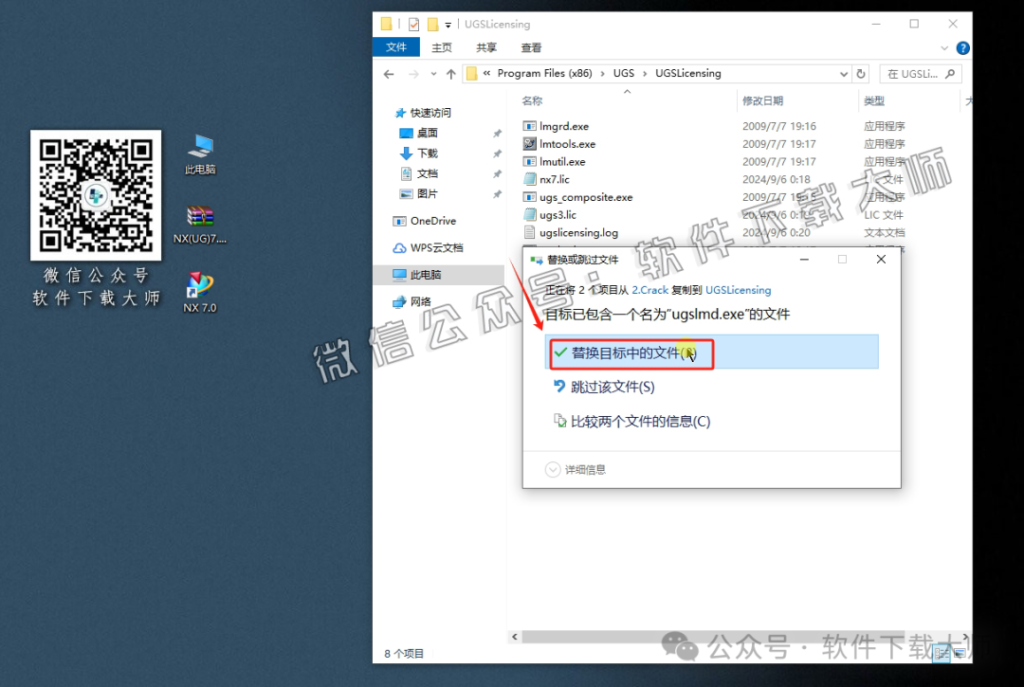Switch to the 查看 ribbon tab
Screen dimensions: 1024x687
(530, 47)
